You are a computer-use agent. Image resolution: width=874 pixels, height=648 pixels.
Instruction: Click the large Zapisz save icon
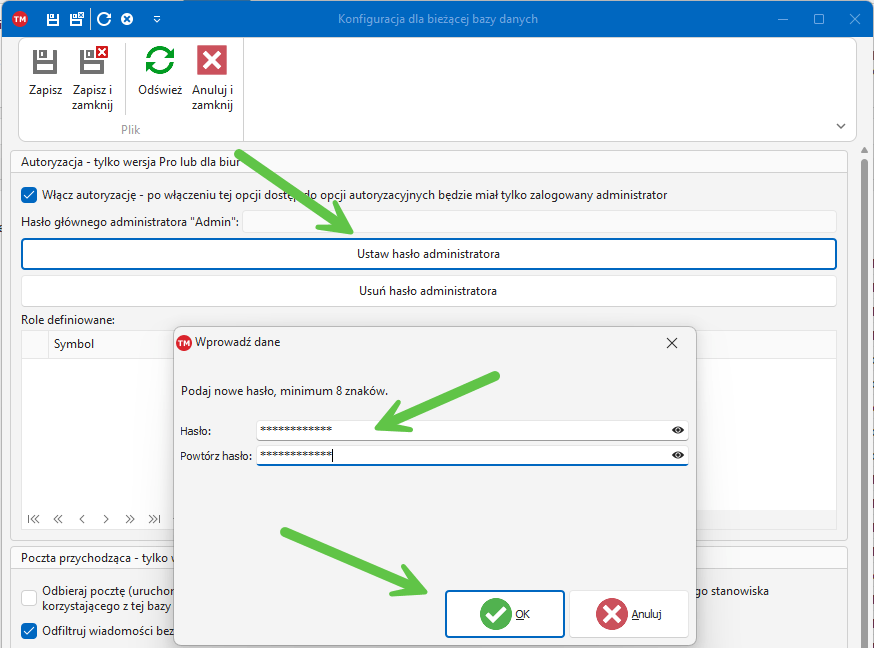click(x=45, y=62)
